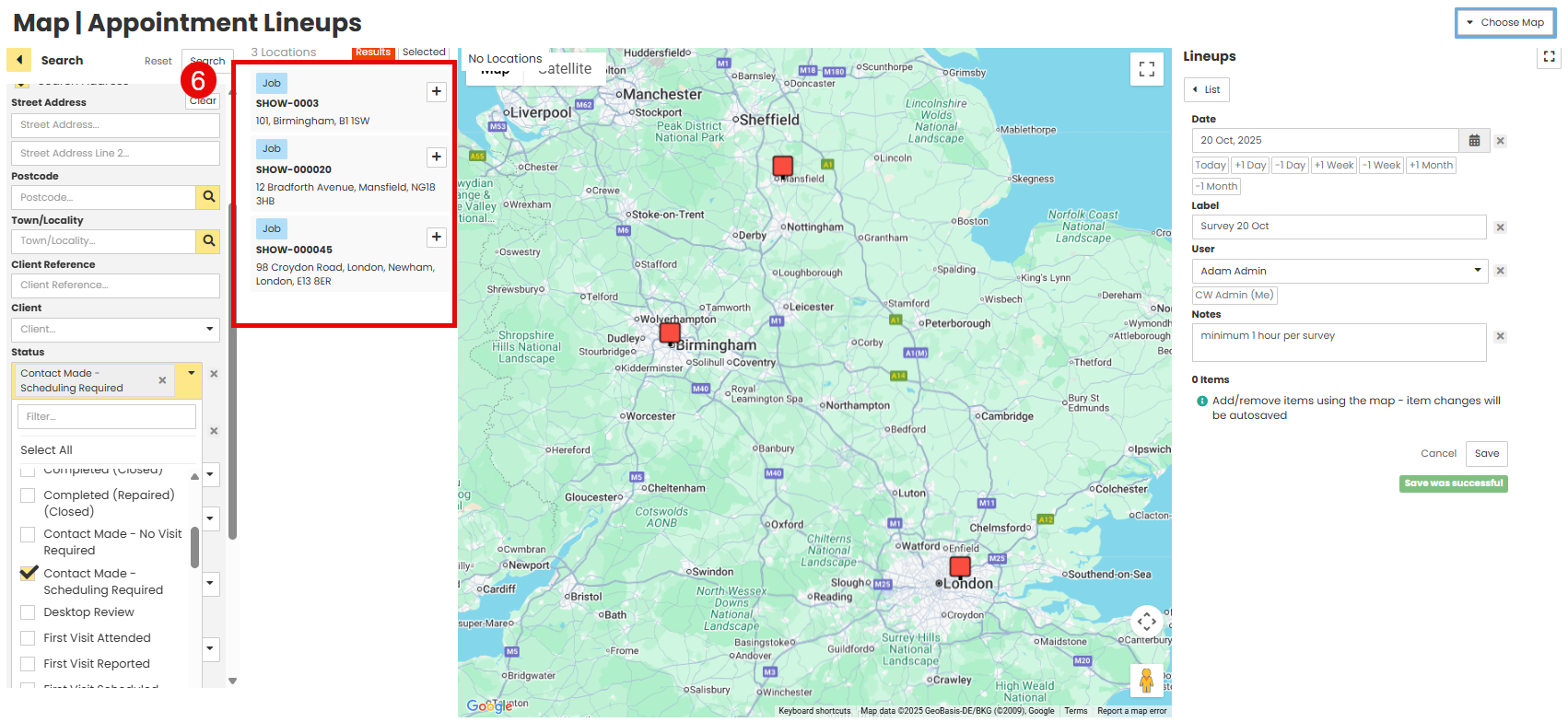This screenshot has width=1568, height=722.
Task: Focus the Label field containing Survey 20 Oct
Action: tap(1339, 227)
